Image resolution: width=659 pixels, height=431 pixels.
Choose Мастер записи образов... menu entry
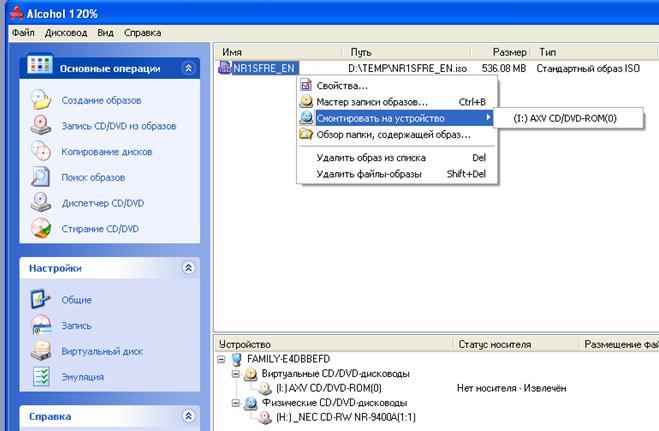click(x=398, y=102)
